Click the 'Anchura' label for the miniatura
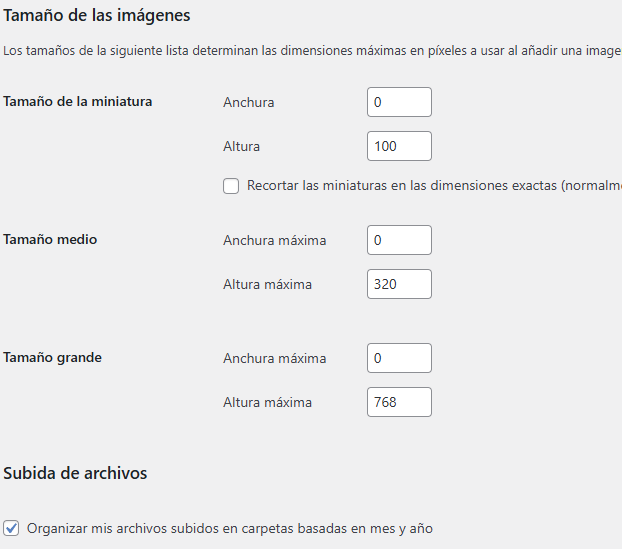 [249, 102]
